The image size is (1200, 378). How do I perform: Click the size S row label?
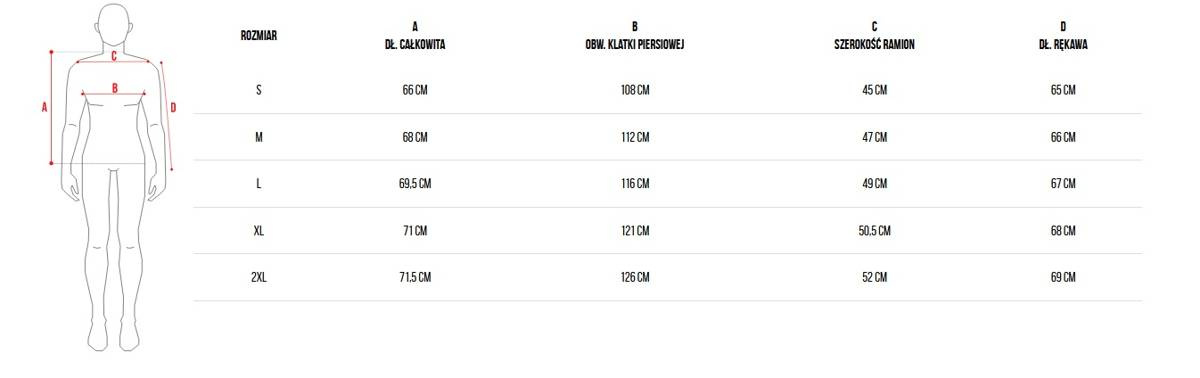(259, 90)
